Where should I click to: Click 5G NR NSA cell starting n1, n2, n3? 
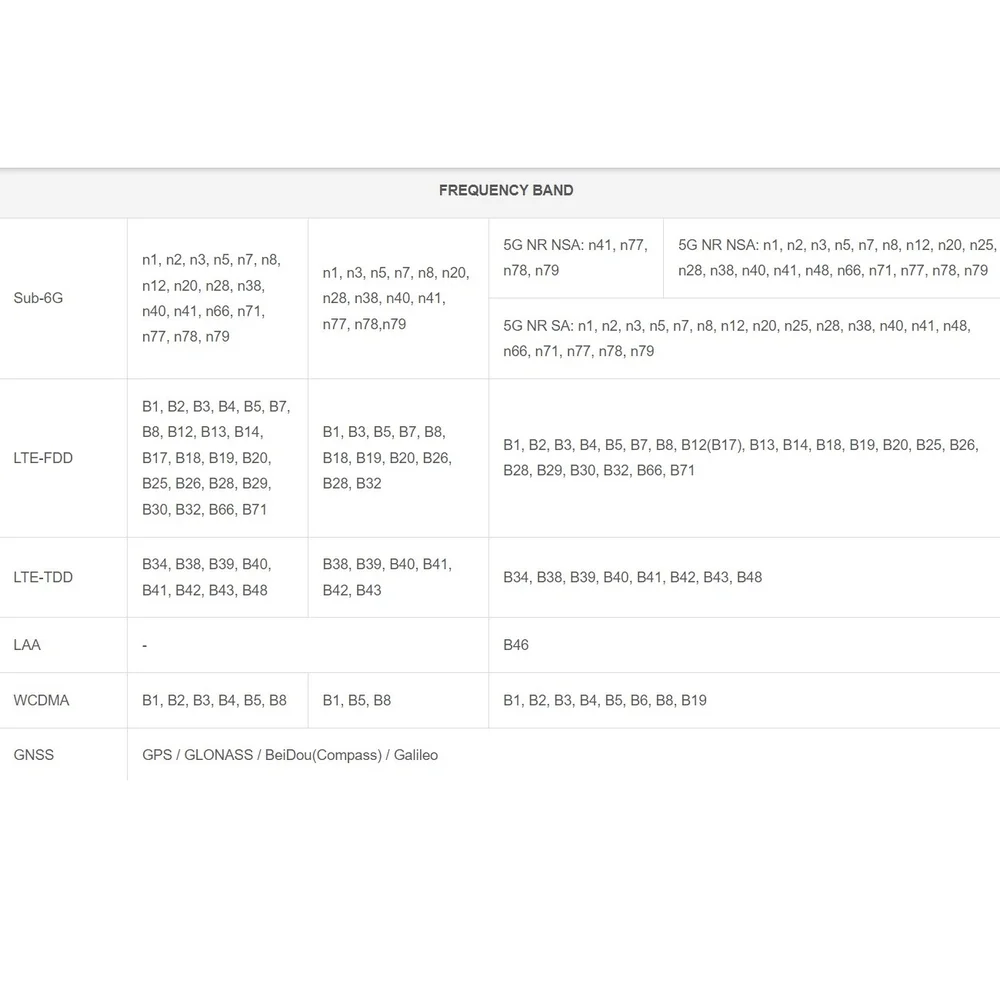point(837,258)
